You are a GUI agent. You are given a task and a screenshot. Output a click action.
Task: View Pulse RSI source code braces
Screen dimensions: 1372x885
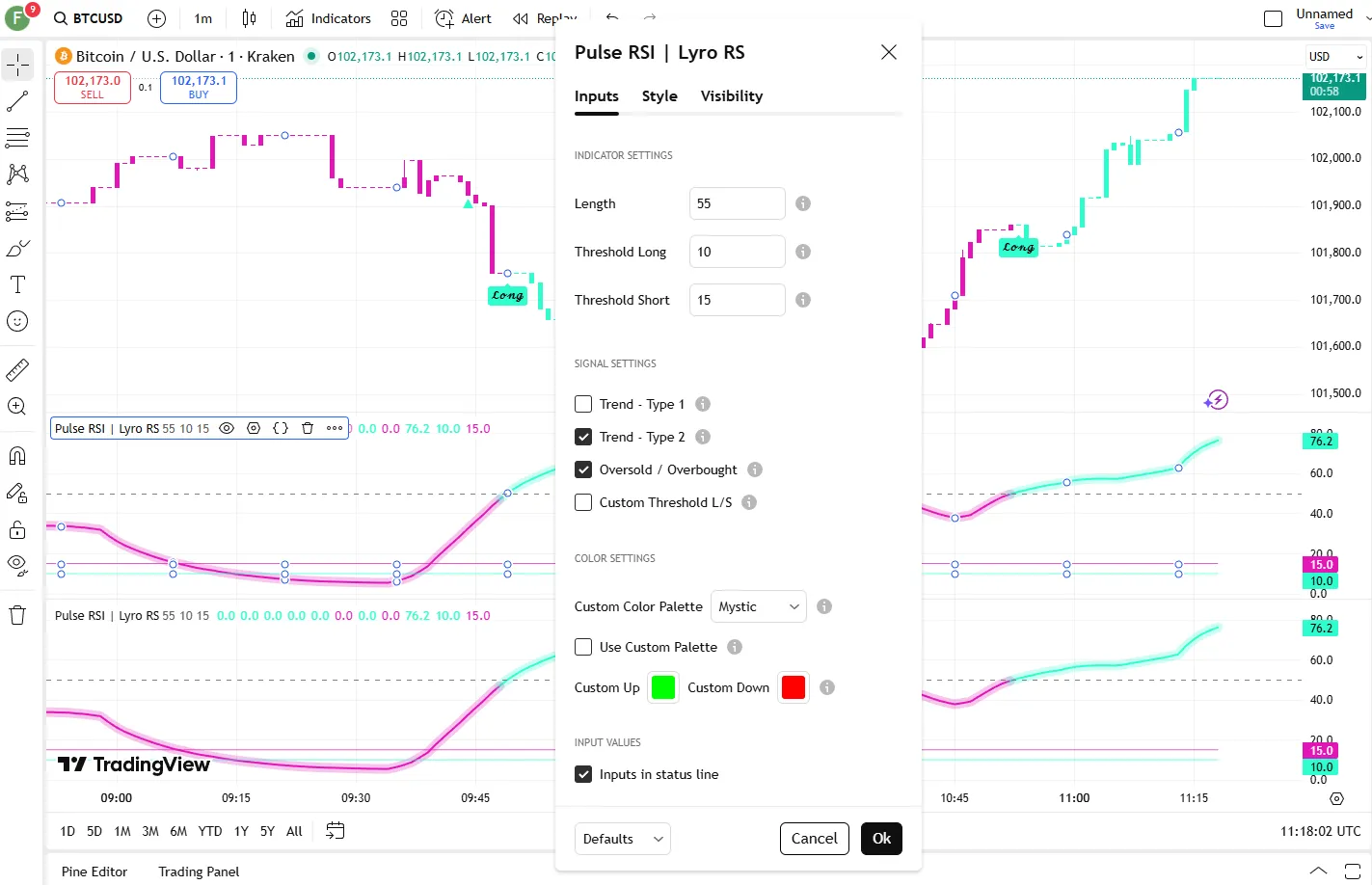click(281, 428)
